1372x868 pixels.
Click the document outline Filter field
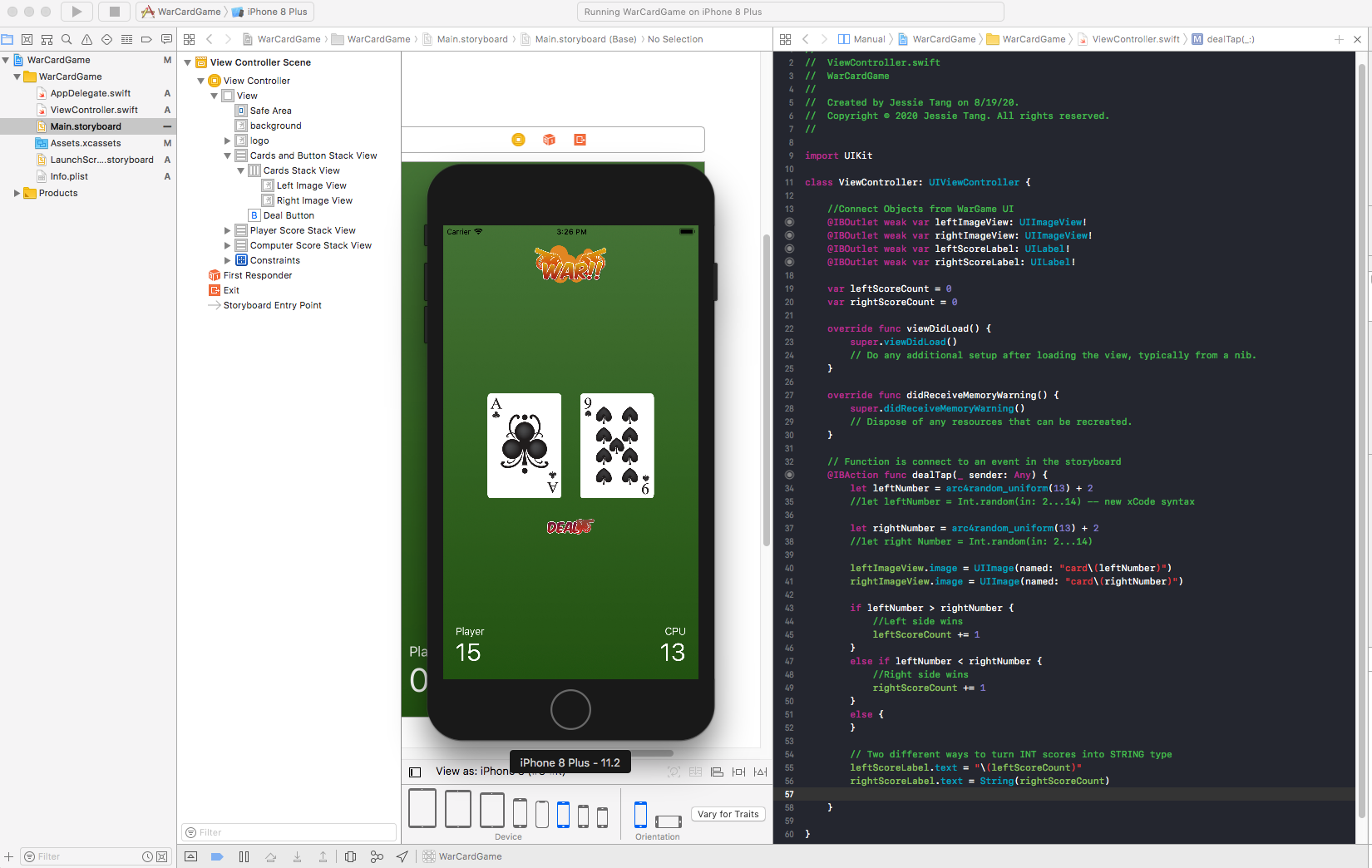click(x=289, y=832)
